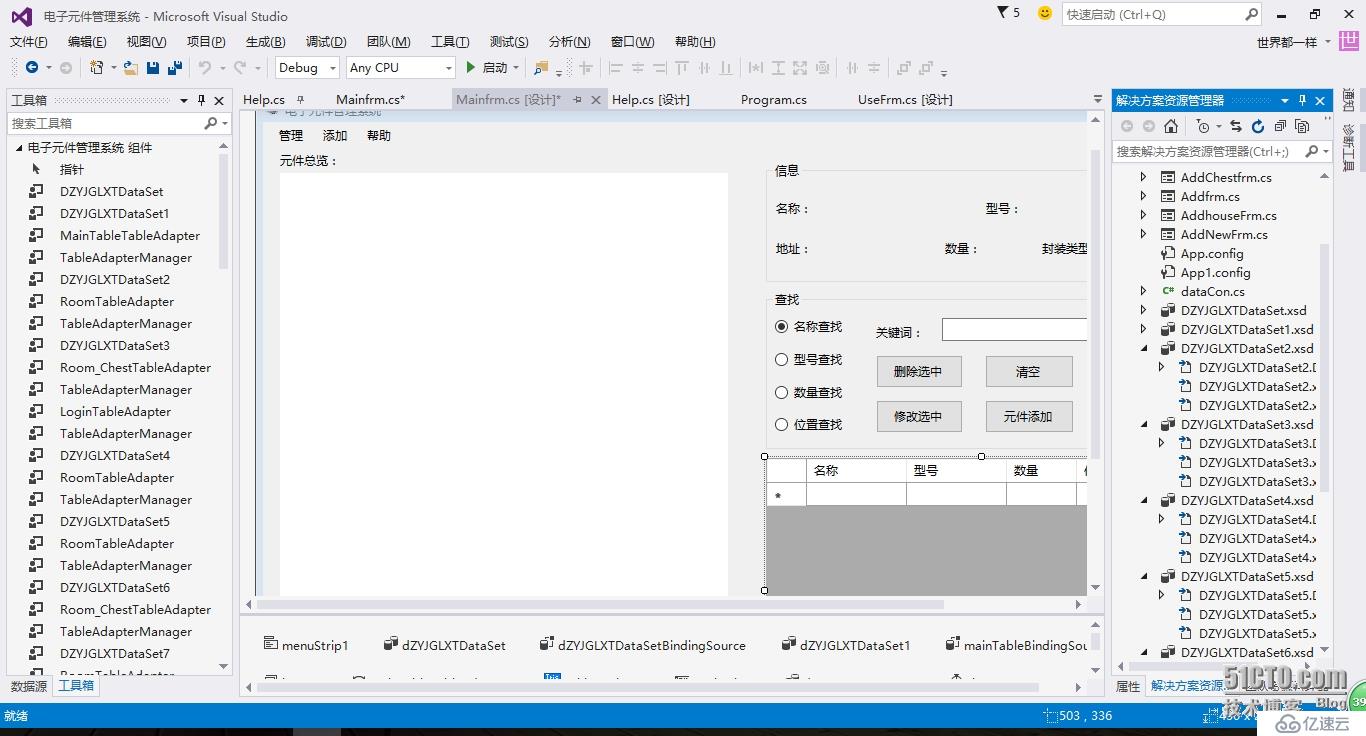Open the 文件(F) menu
Image resolution: width=1366 pixels, height=736 pixels.
28,41
